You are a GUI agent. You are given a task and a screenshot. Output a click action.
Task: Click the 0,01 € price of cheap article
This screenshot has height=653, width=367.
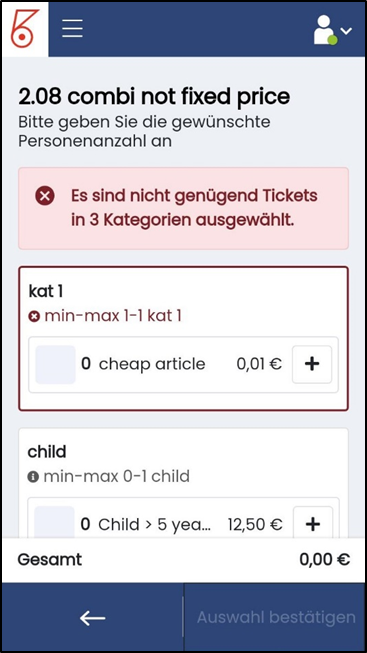259,364
